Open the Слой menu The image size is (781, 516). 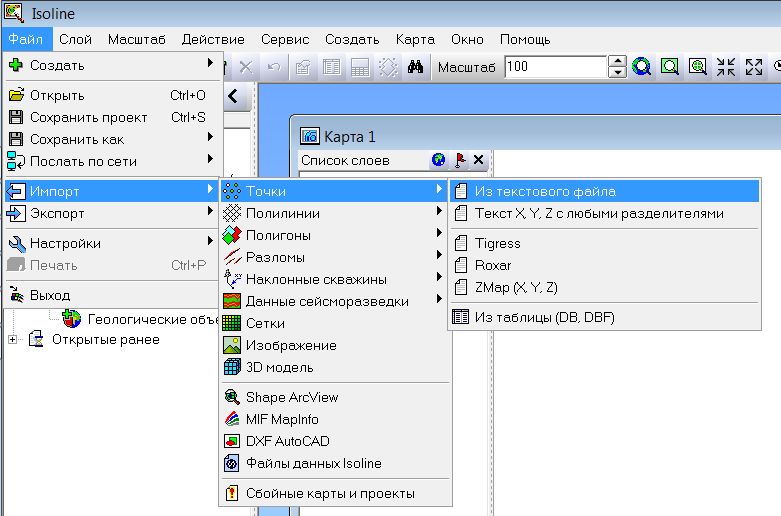[x=75, y=39]
